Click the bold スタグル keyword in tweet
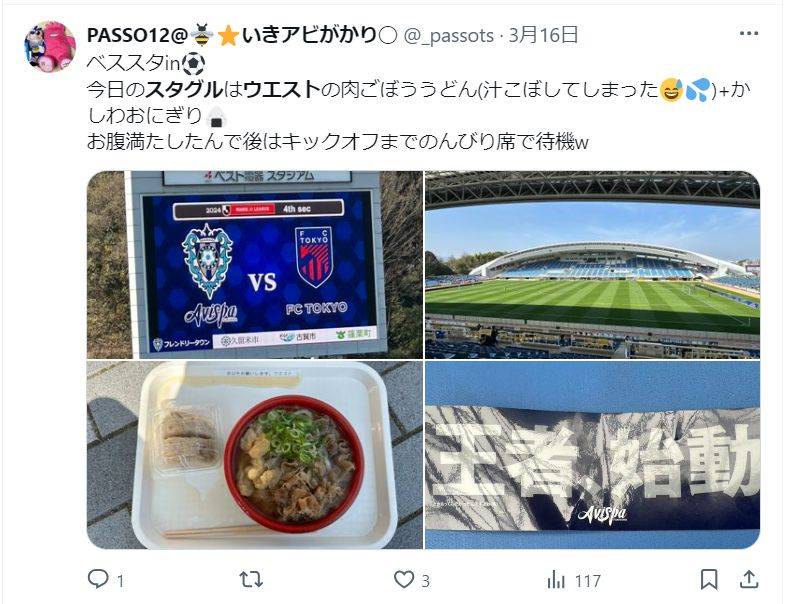 [184, 90]
